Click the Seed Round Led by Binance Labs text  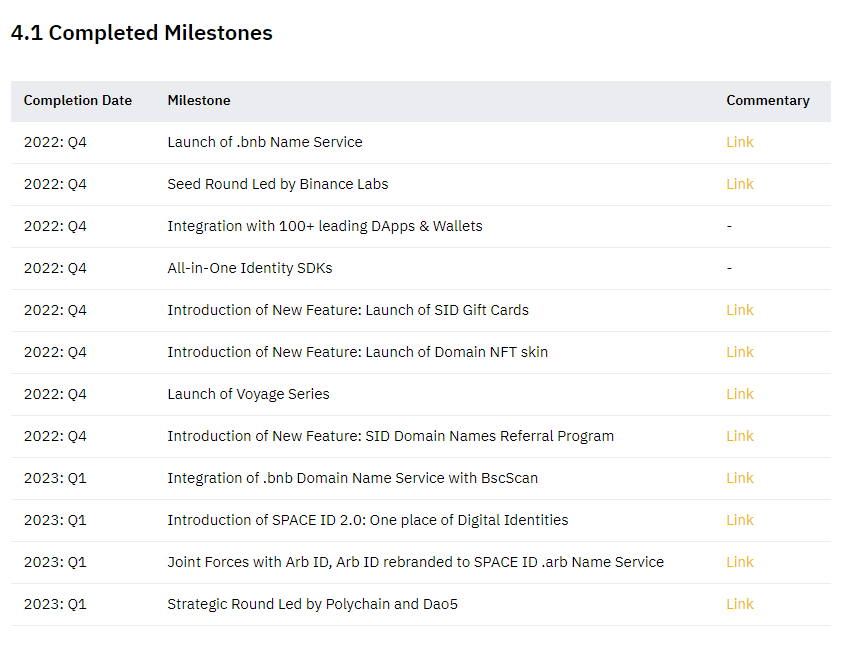pyautogui.click(x=277, y=184)
